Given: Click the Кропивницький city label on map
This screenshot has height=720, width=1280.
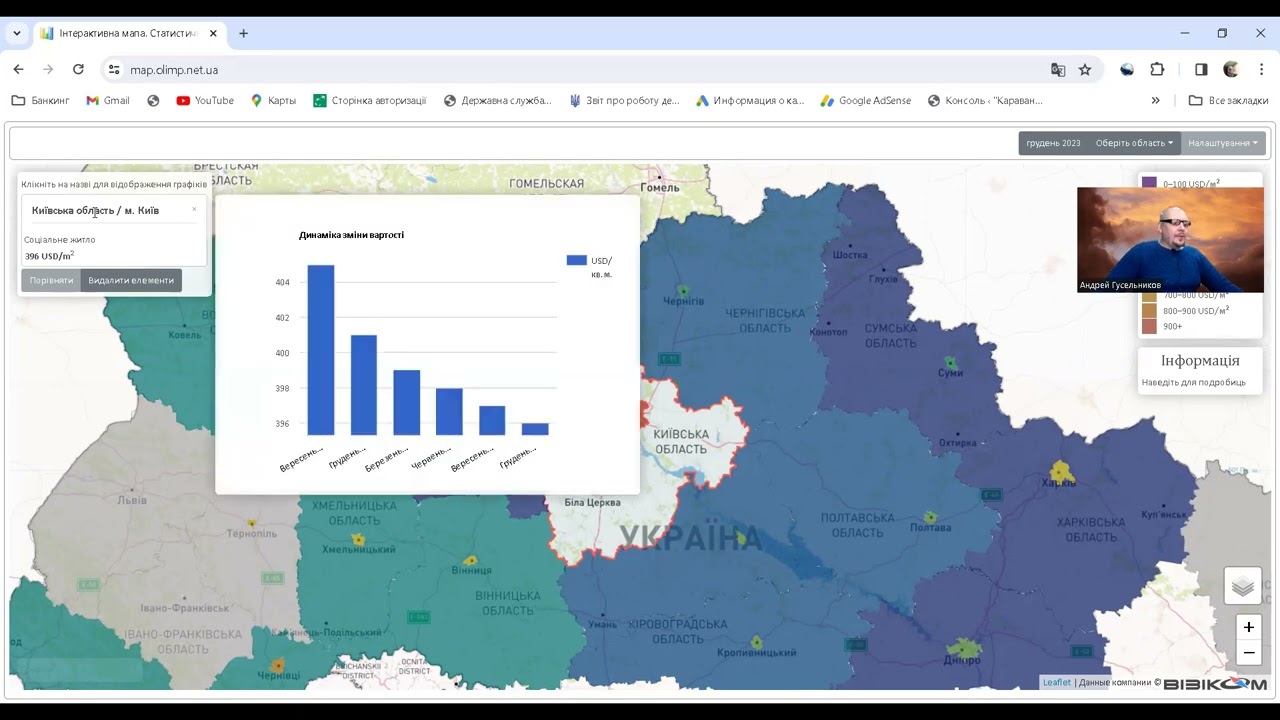Looking at the screenshot, I should coord(757,653).
